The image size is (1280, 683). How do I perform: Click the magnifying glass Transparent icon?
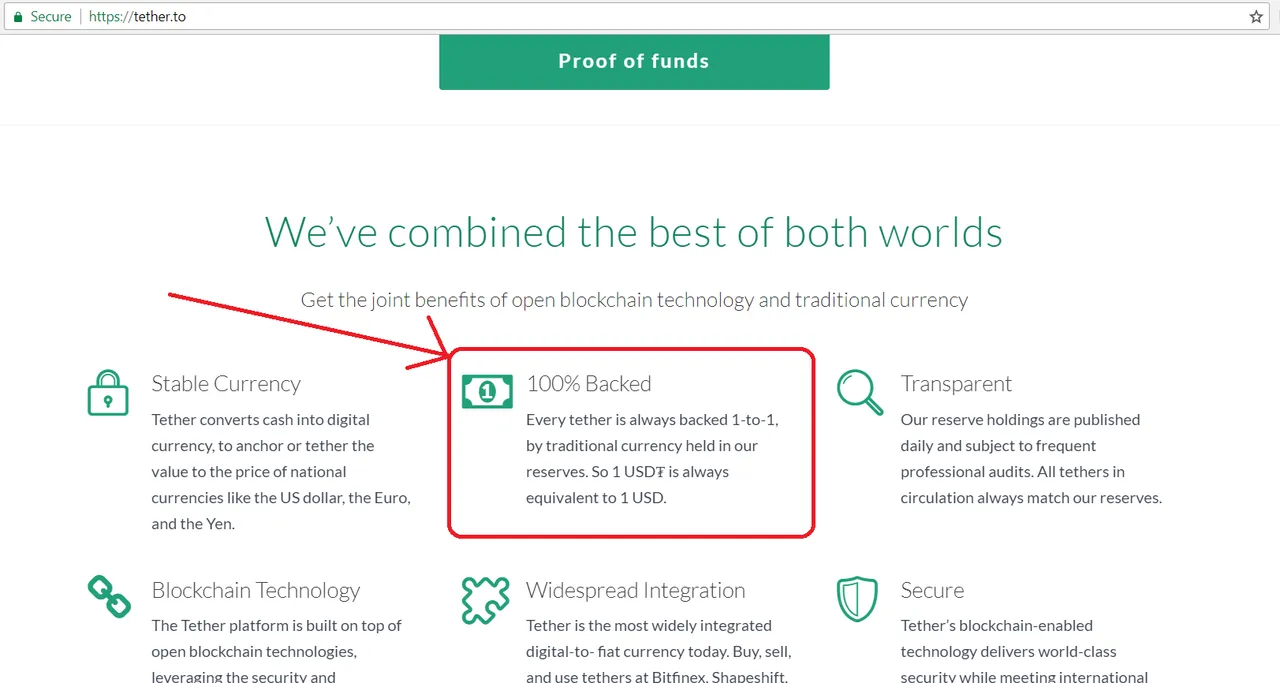tap(860, 392)
